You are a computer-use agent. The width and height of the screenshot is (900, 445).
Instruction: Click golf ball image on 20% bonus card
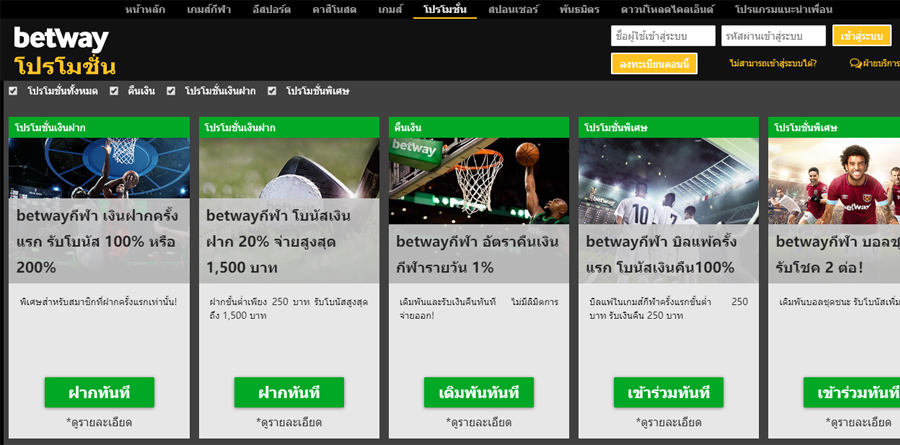tap(289, 168)
